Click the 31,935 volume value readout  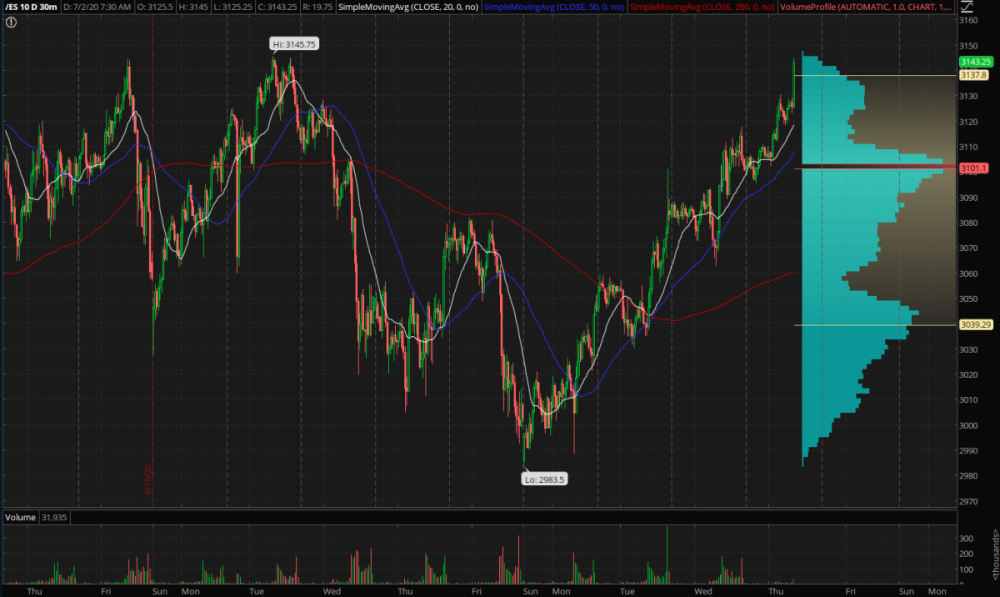(x=54, y=517)
